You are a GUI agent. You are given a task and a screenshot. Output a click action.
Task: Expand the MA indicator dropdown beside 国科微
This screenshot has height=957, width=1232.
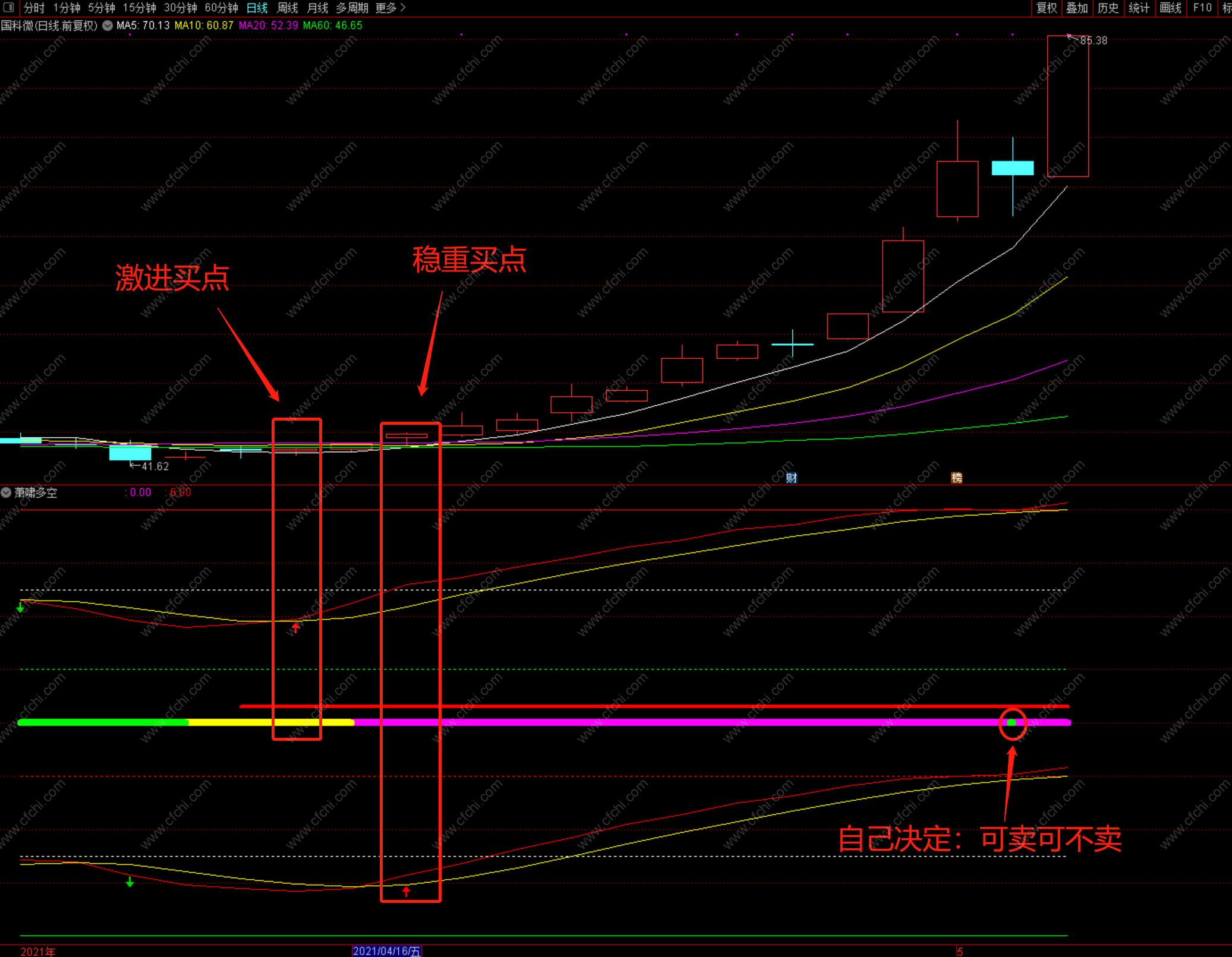point(108,26)
